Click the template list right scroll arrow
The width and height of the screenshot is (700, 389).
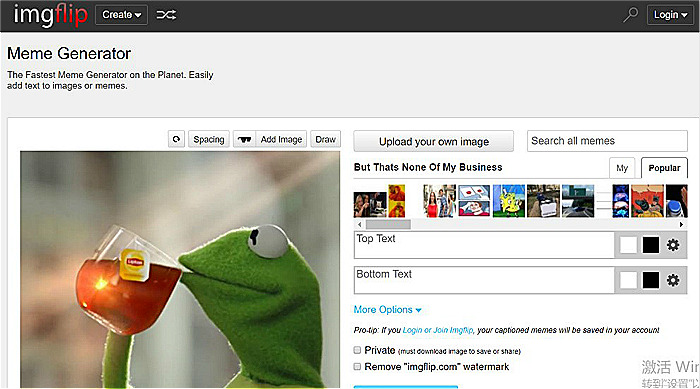click(681, 224)
